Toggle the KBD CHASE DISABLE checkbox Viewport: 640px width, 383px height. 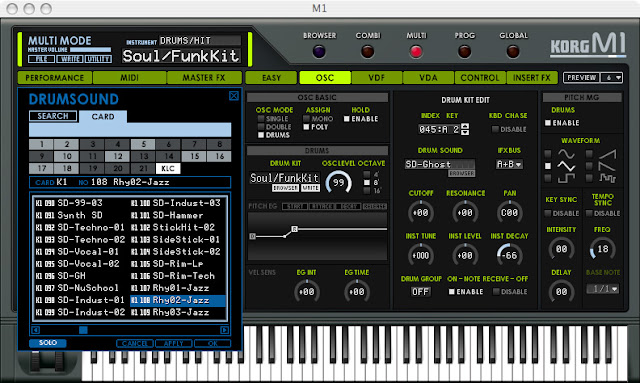495,129
